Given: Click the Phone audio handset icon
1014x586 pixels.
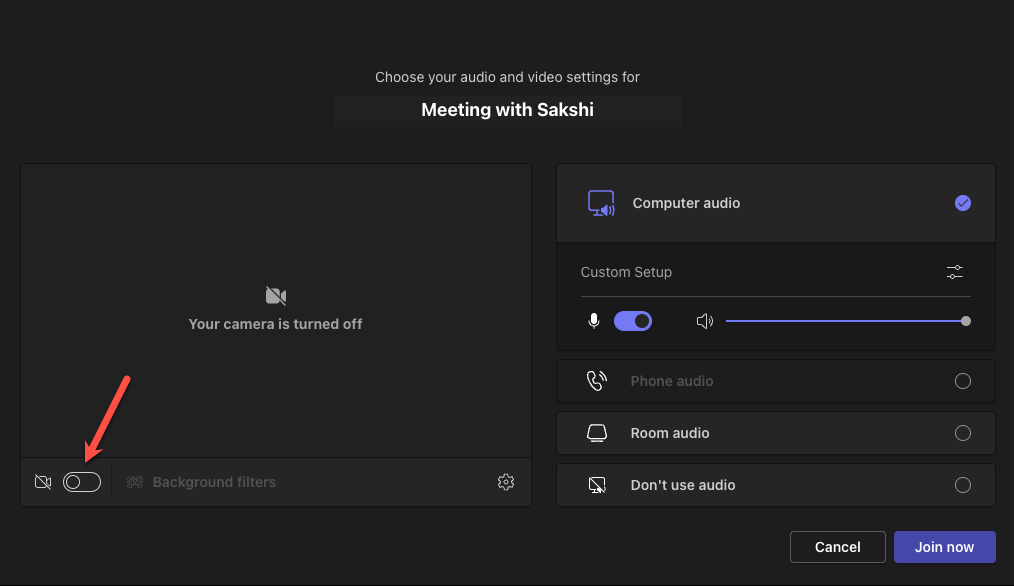Looking at the screenshot, I should point(597,380).
